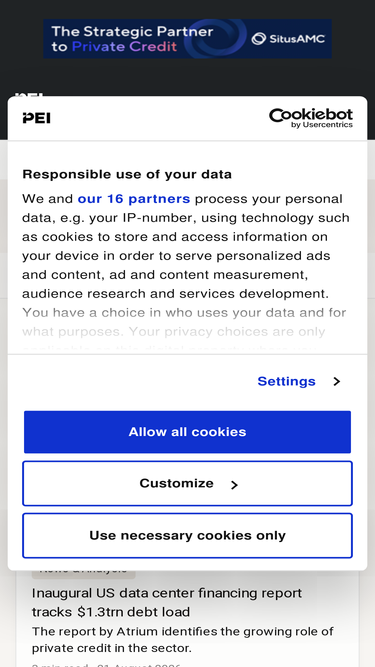Open the "our 16 partners" link
375x667 pixels.
pyautogui.click(x=134, y=199)
